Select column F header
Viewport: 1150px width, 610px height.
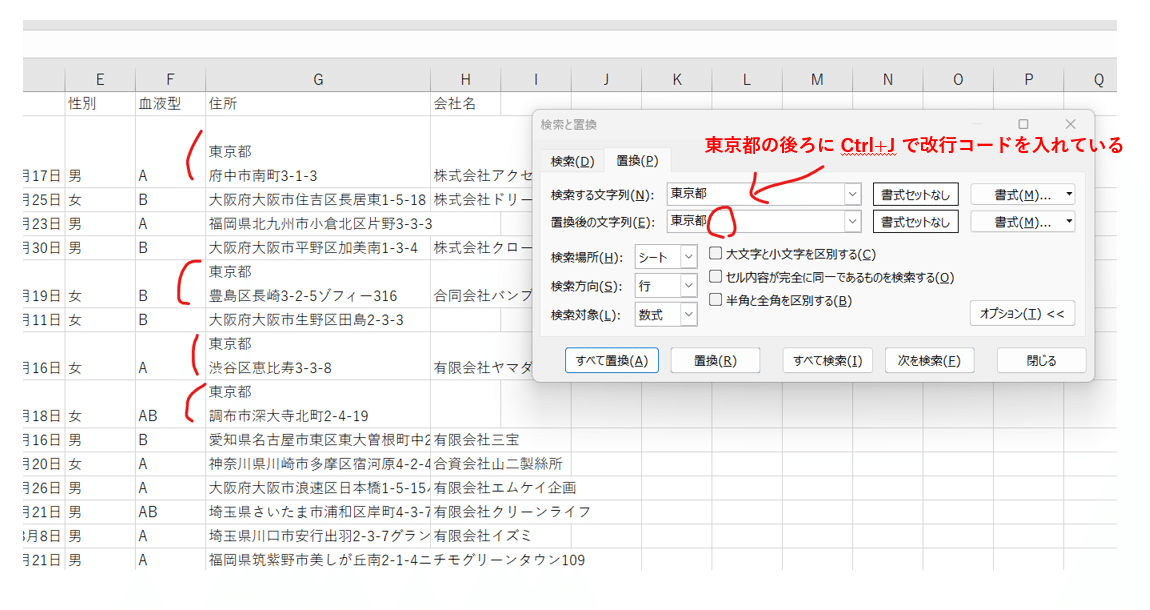pyautogui.click(x=170, y=79)
